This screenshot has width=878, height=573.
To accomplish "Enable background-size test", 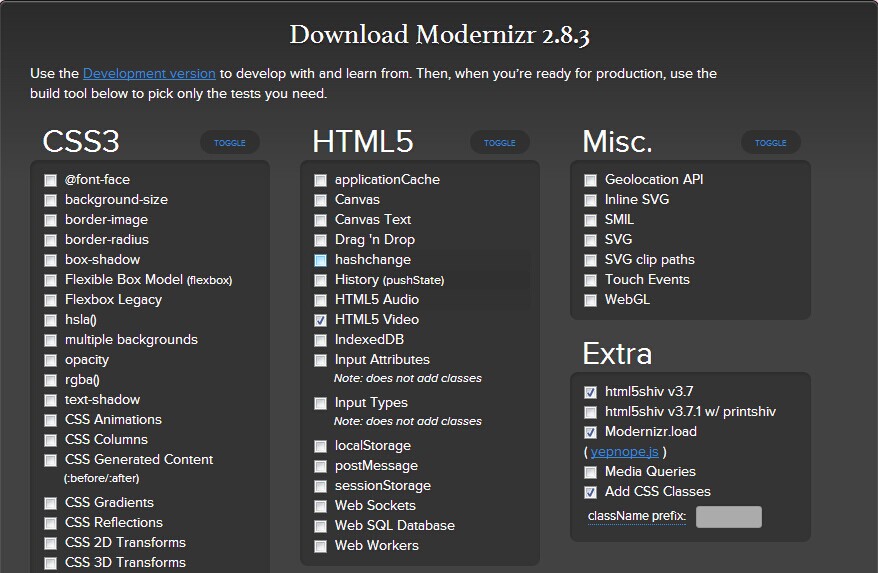I will [50, 201].
